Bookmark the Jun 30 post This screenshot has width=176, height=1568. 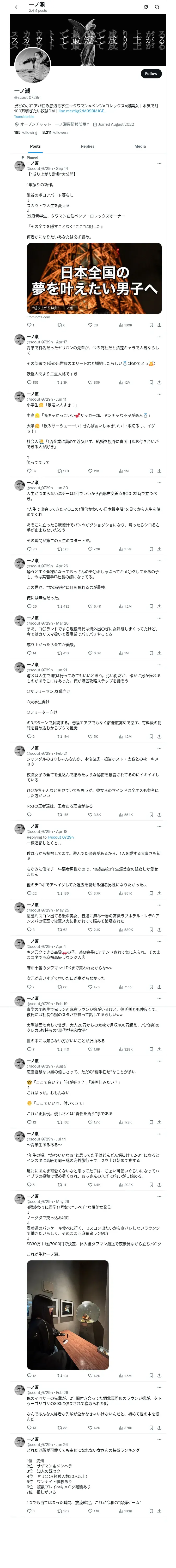coord(151,549)
